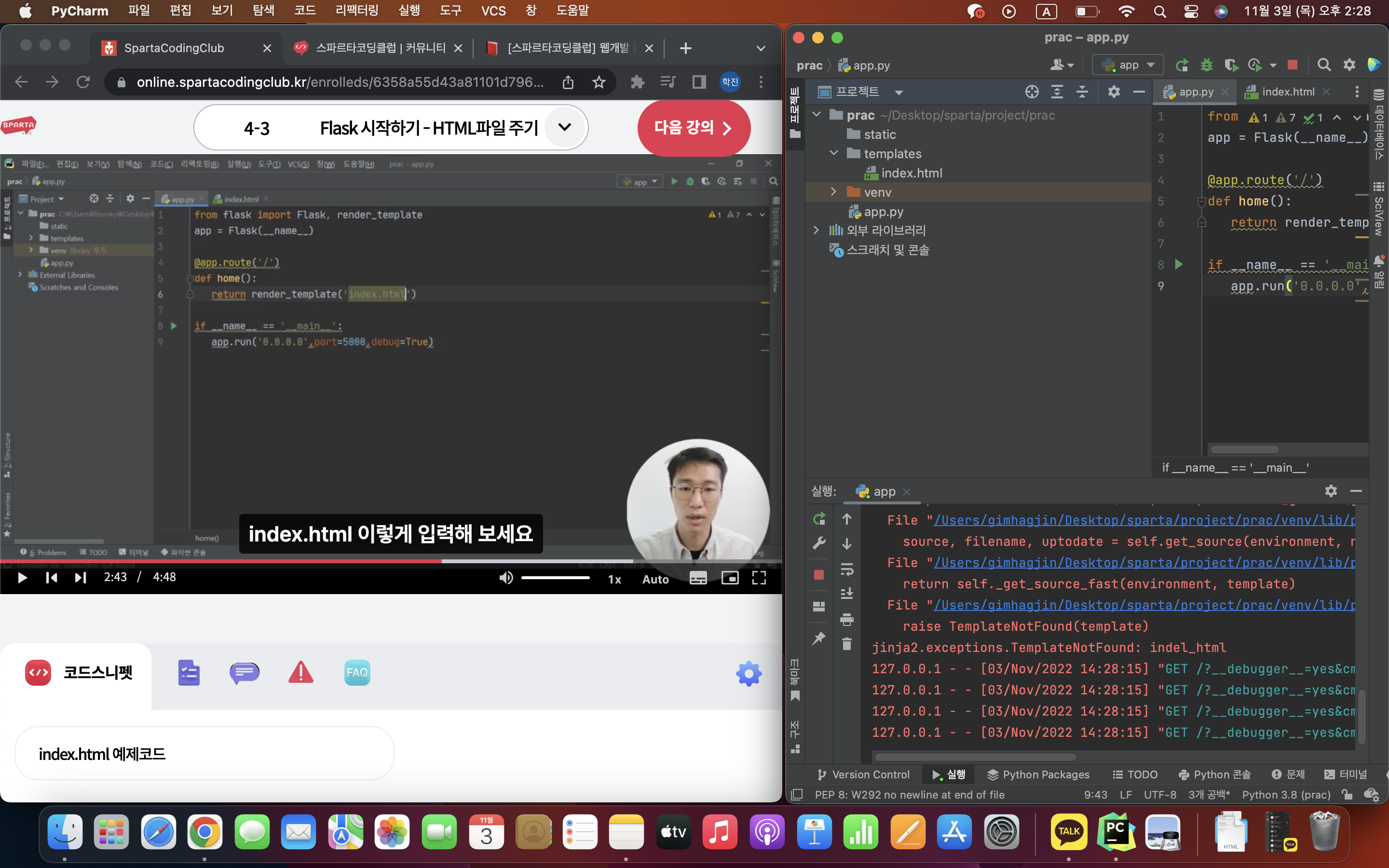The height and width of the screenshot is (868, 1389).
Task: Open index.html 예제코드 snippet
Action: [204, 754]
